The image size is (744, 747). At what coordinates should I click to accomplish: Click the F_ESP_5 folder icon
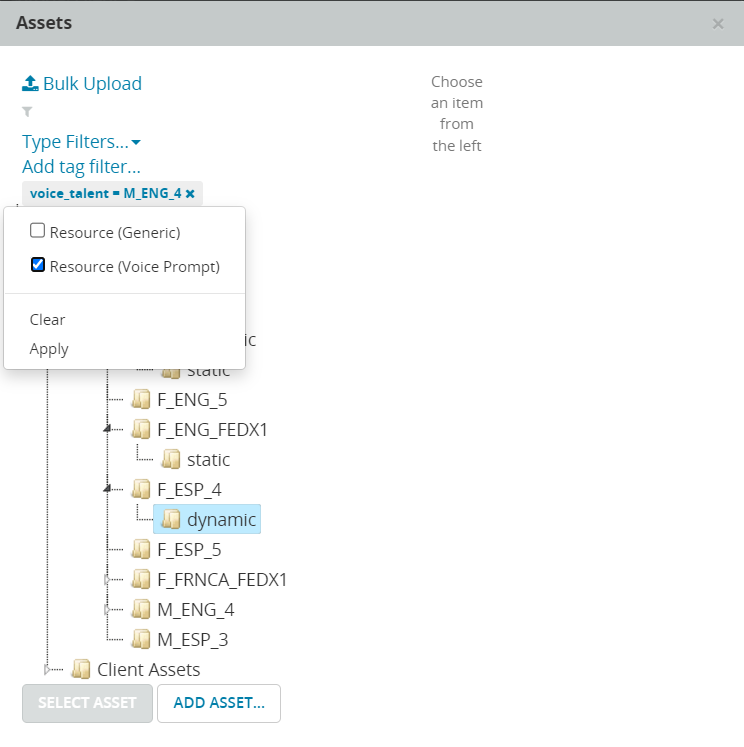141,550
